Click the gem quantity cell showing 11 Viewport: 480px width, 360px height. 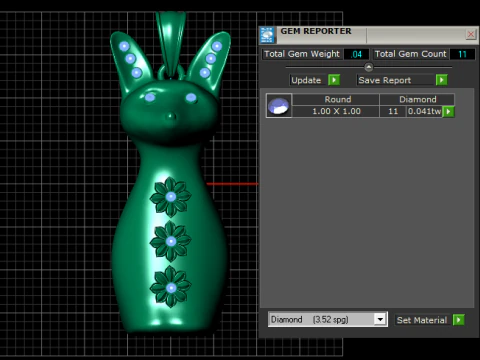(393, 111)
